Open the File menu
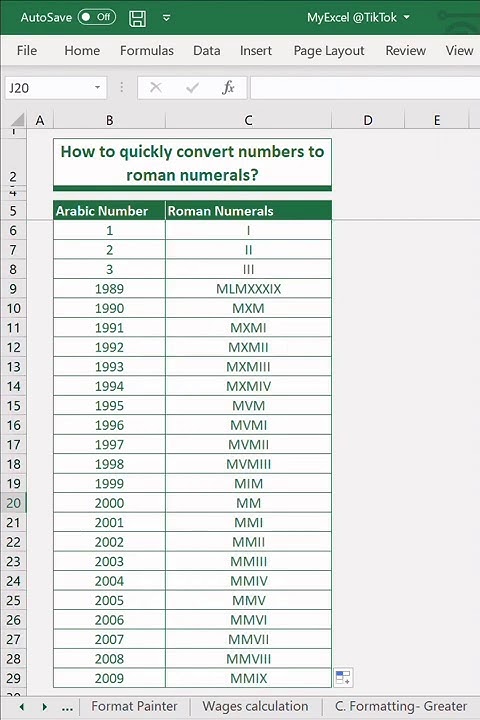This screenshot has height=720, width=480. point(27,51)
